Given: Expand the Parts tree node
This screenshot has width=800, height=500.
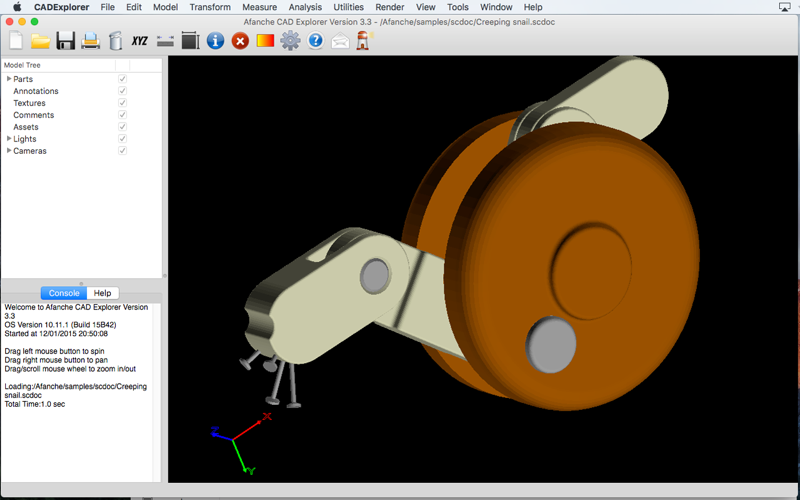Looking at the screenshot, I should 9,79.
